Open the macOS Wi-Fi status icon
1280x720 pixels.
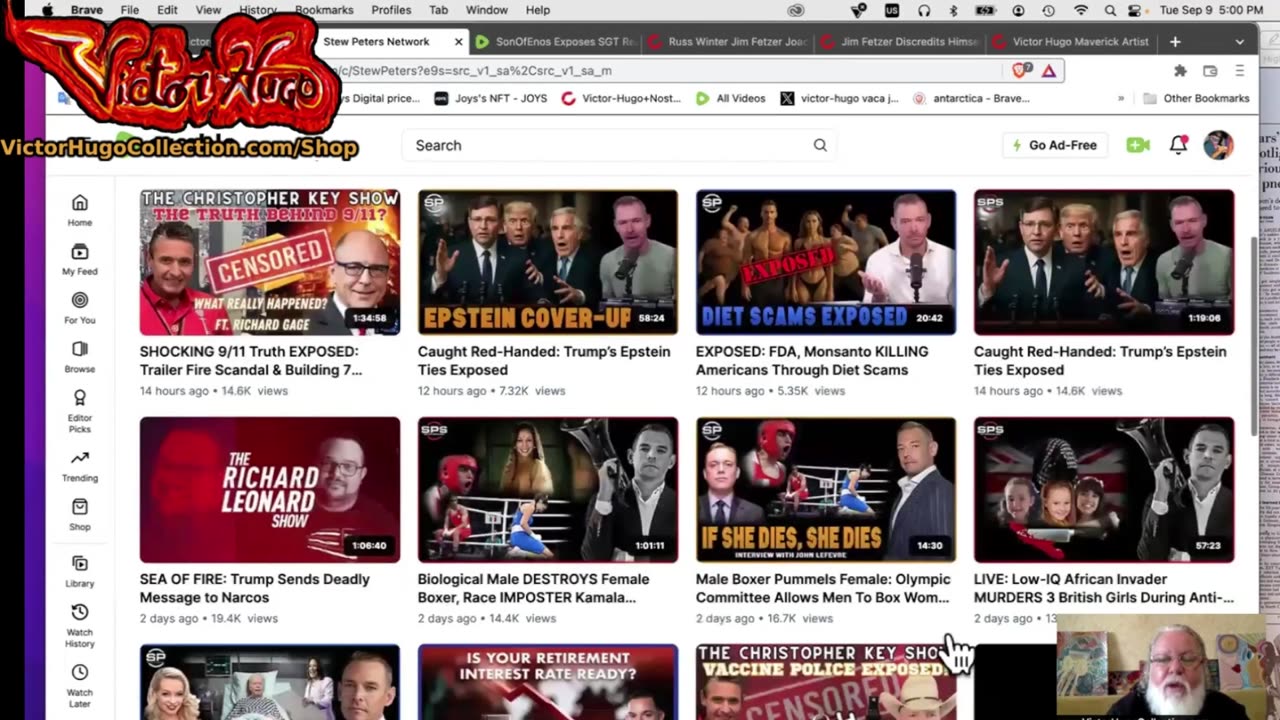pyautogui.click(x=1080, y=10)
